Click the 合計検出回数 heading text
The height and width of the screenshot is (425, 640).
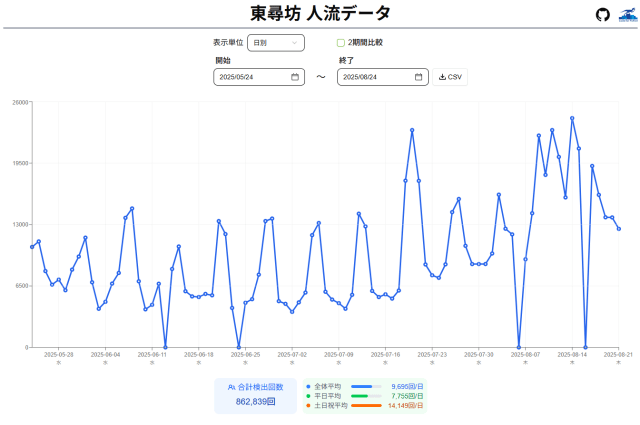pyautogui.click(x=260, y=387)
